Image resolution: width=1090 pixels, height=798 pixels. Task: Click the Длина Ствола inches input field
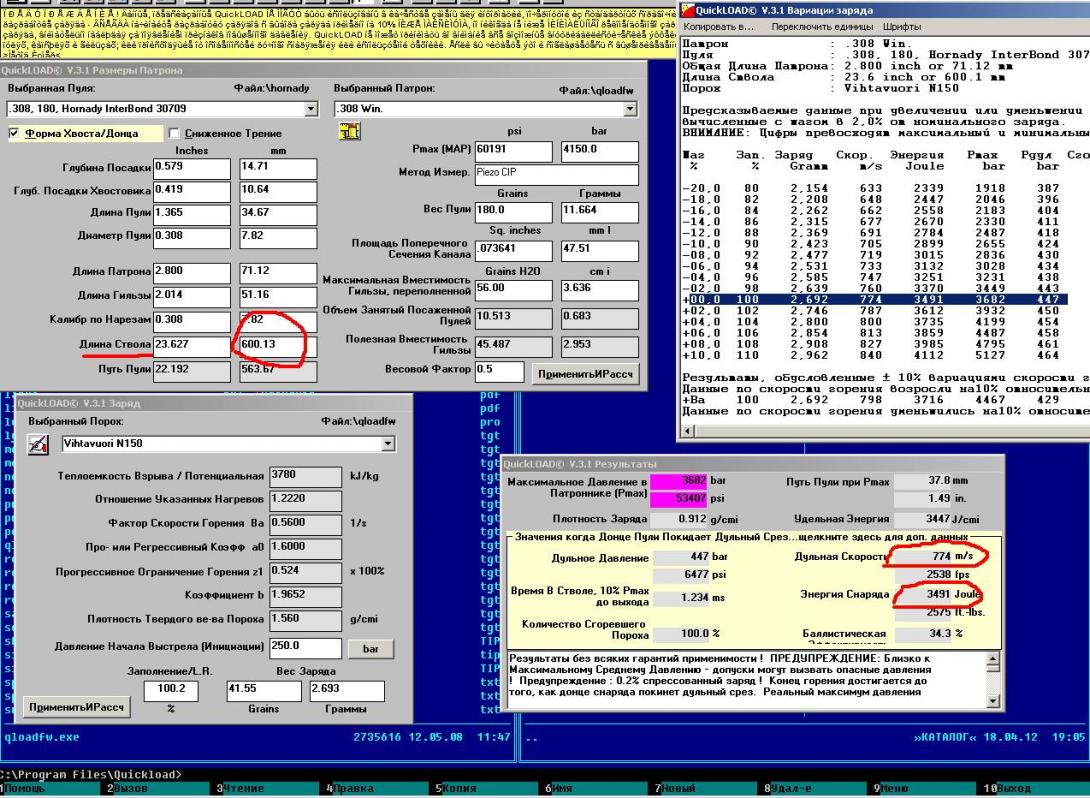pos(190,346)
